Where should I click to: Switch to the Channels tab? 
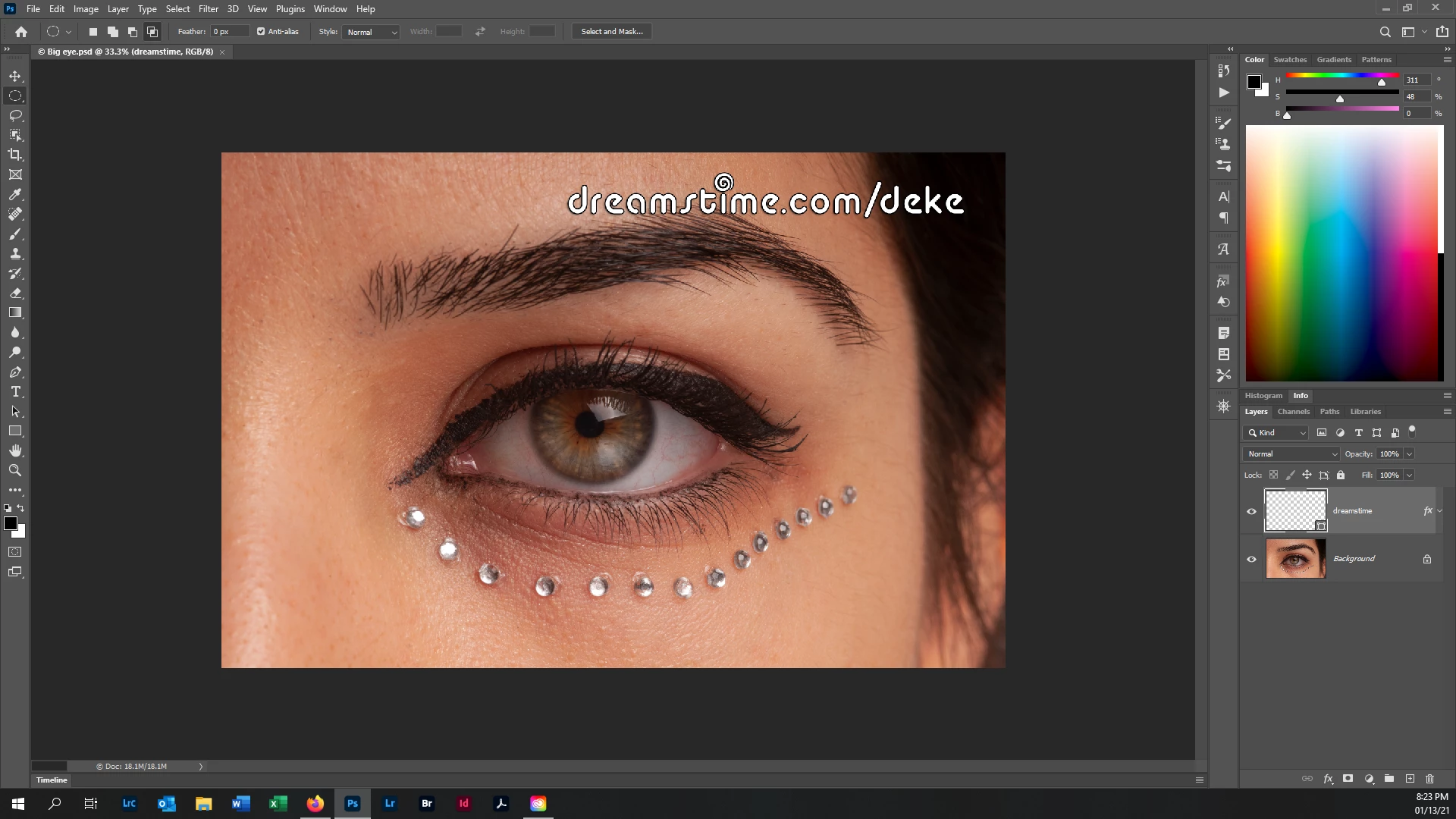(1293, 412)
